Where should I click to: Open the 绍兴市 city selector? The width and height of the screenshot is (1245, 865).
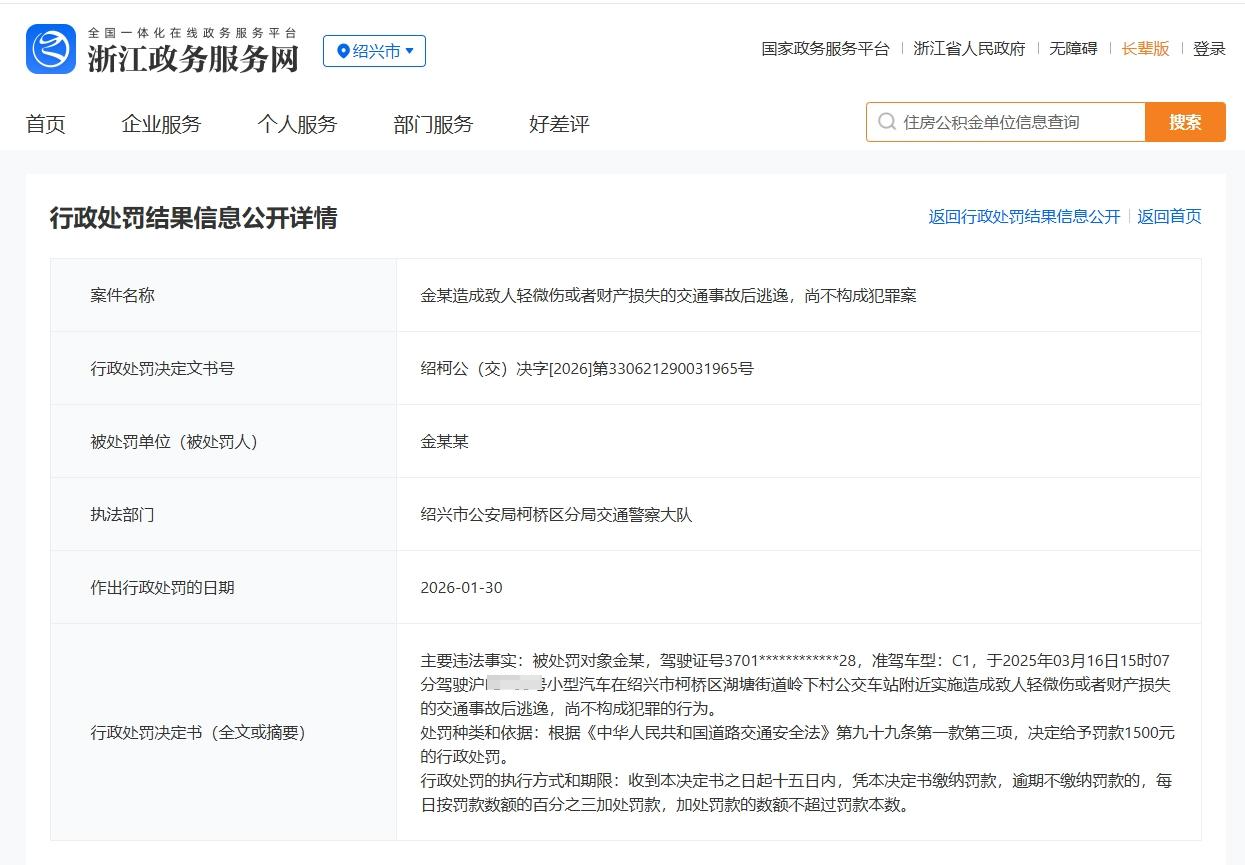pos(374,52)
